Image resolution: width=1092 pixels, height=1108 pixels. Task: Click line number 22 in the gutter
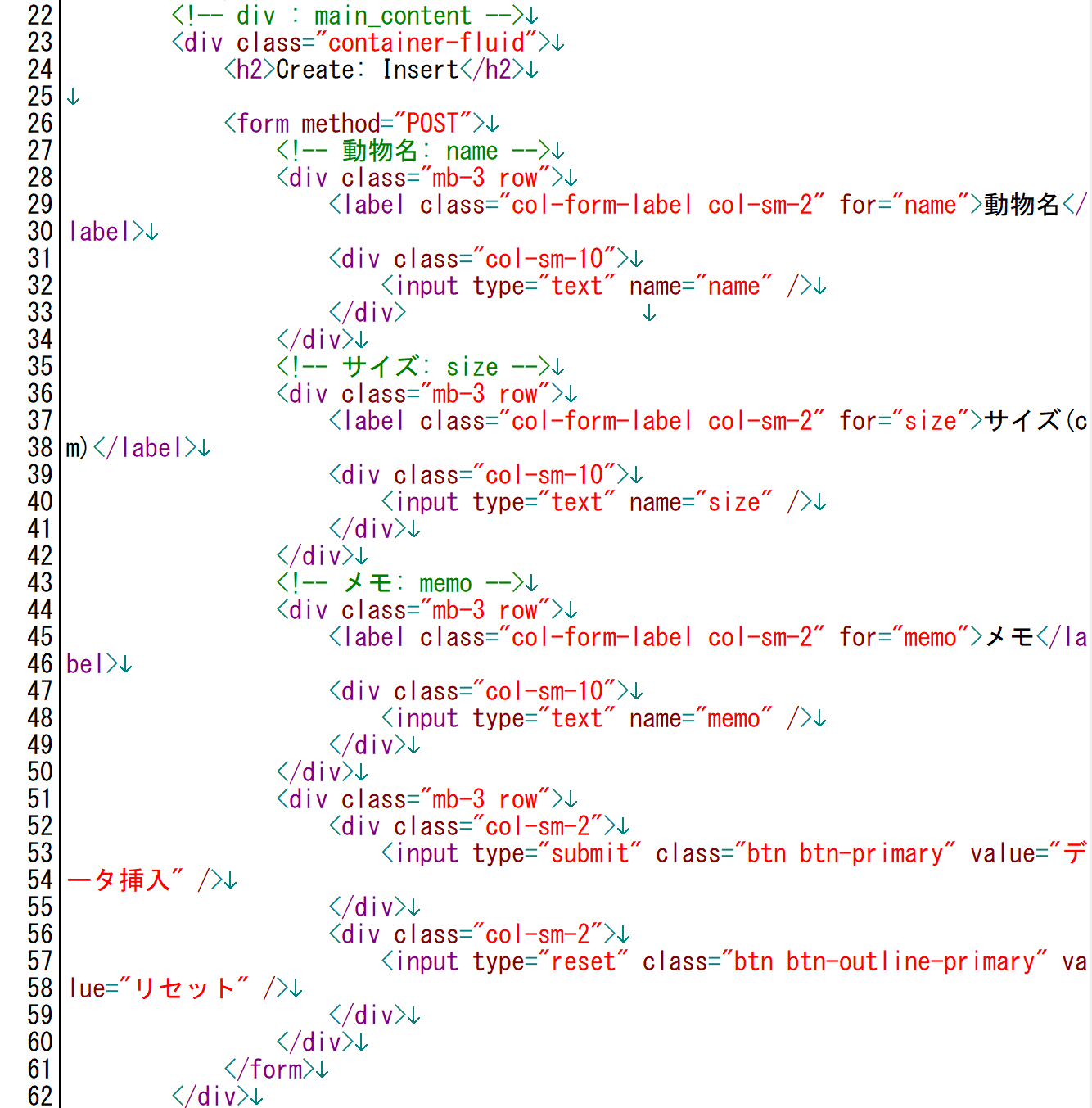tap(39, 16)
